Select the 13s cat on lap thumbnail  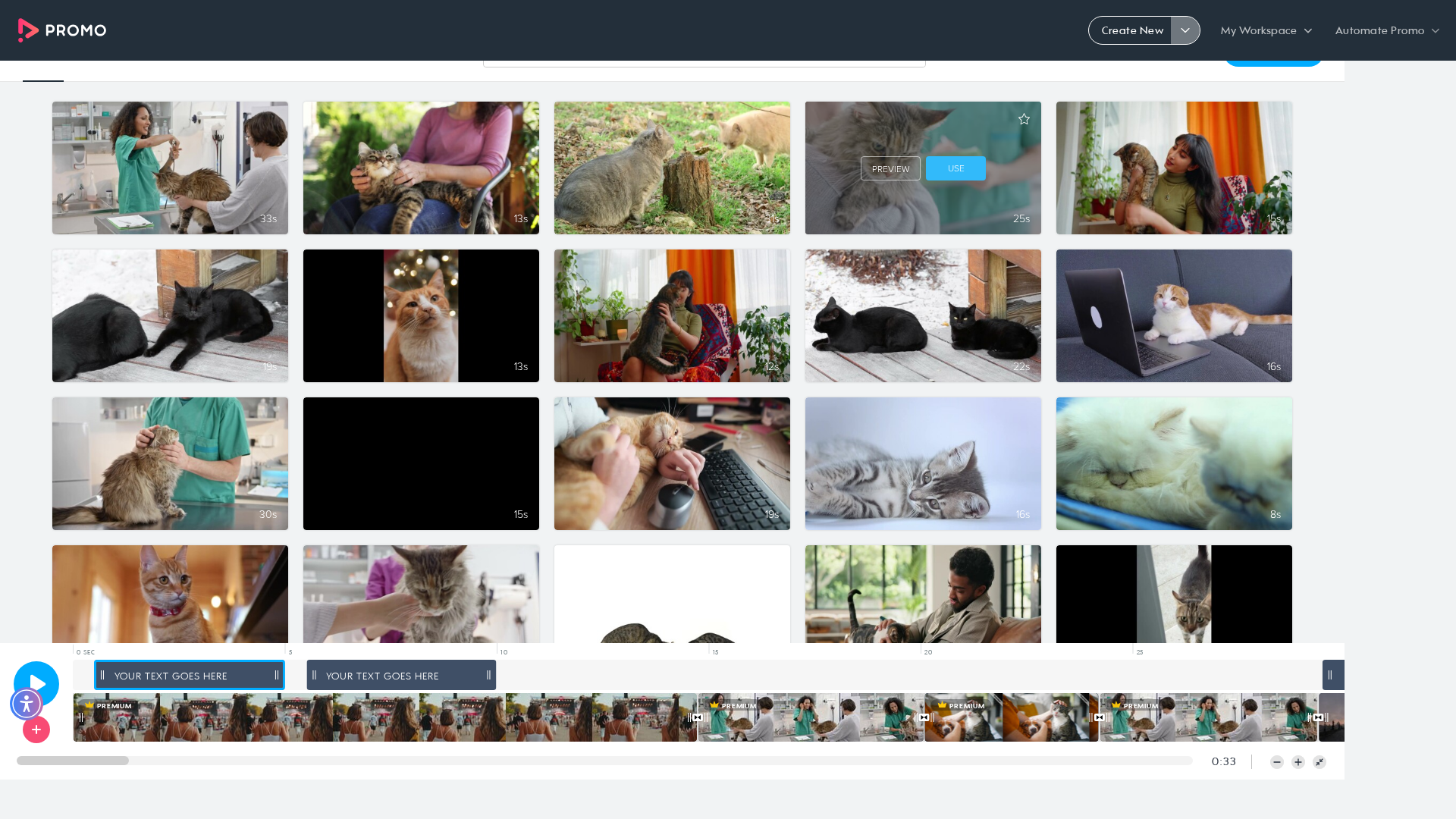tap(421, 168)
